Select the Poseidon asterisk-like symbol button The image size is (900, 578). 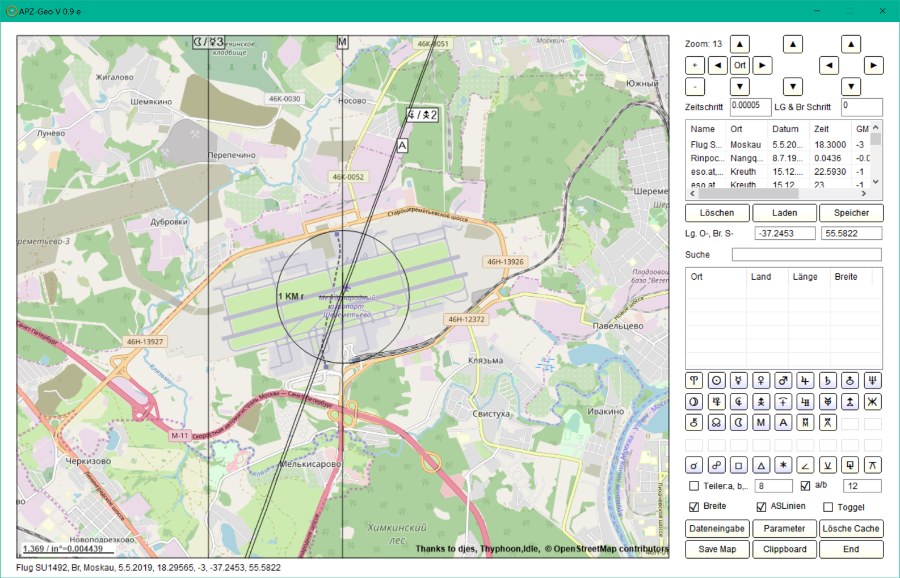(x=872, y=402)
